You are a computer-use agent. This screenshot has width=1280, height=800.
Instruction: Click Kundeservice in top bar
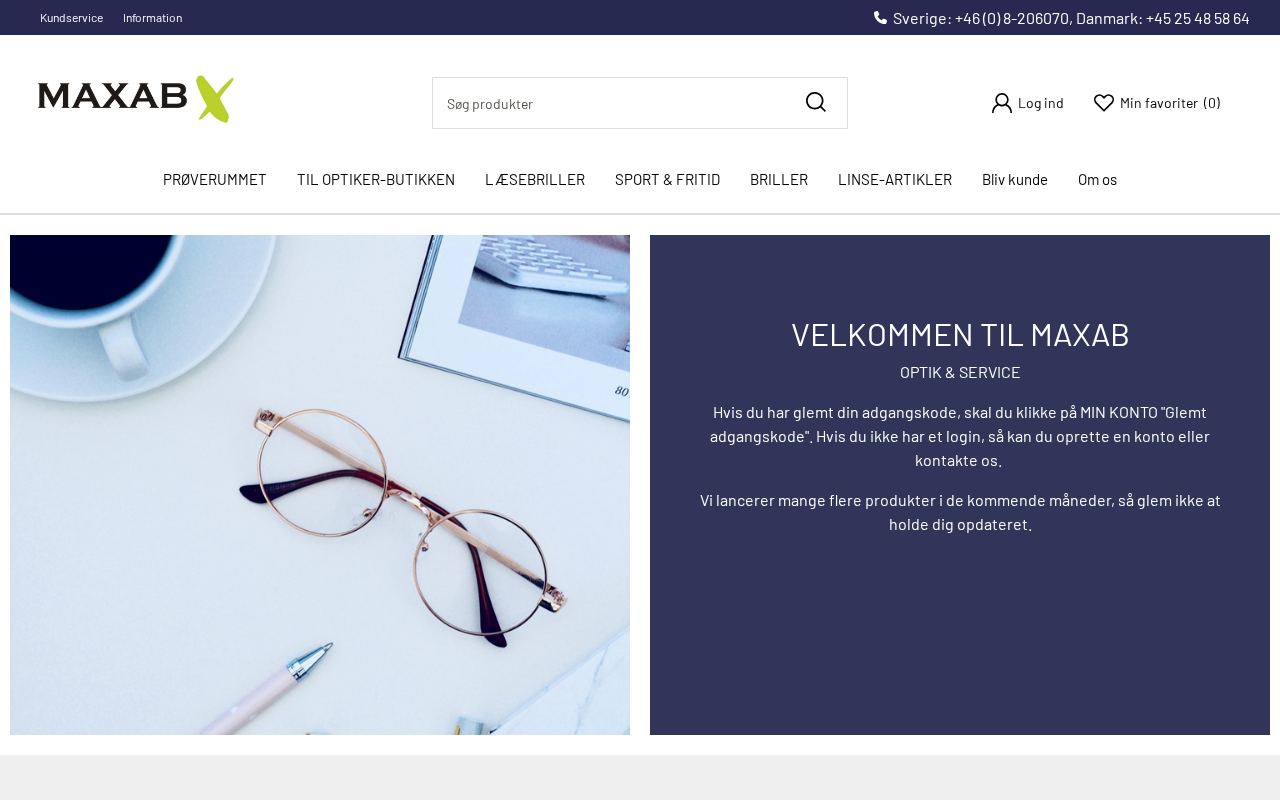(x=71, y=18)
